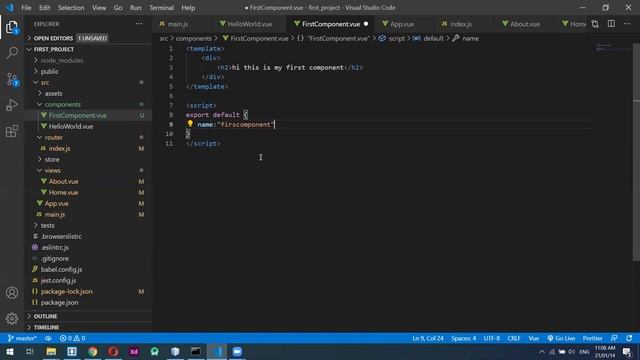Collapse the views folder
640x360 pixels.
pos(89,171)
